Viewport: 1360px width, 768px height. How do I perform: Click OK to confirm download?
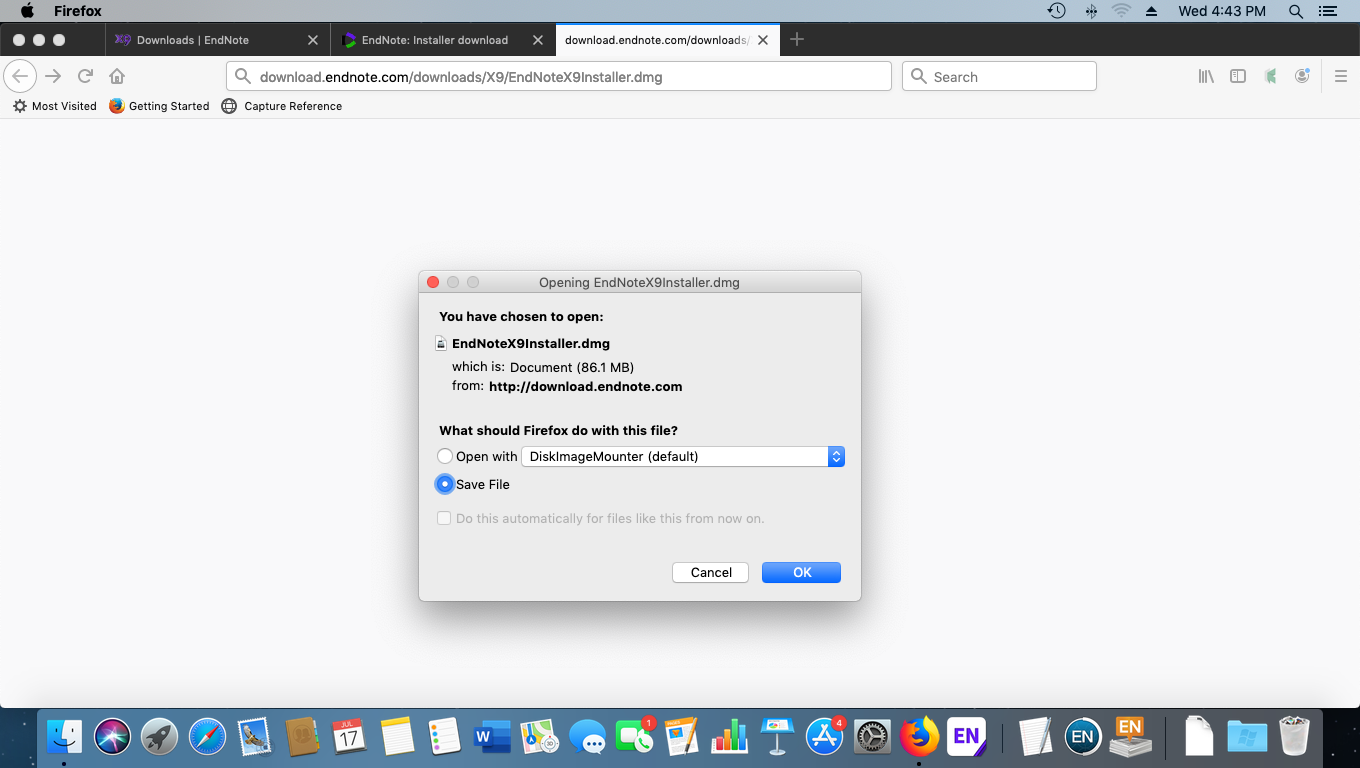point(801,572)
